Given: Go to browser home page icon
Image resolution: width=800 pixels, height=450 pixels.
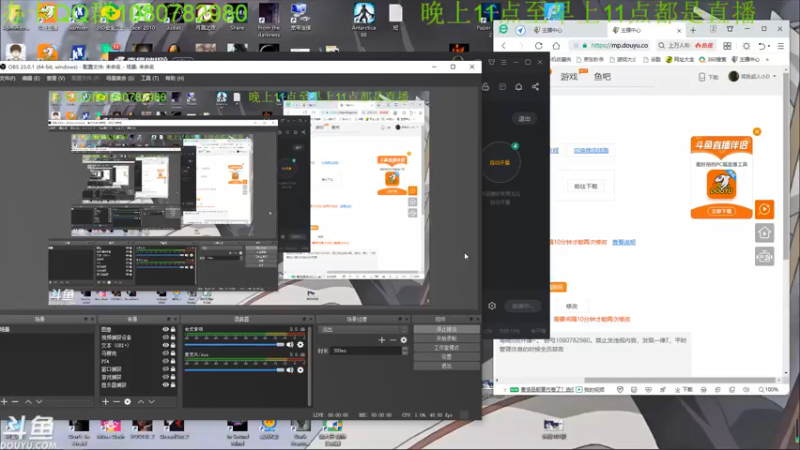Looking at the screenshot, I should [556, 46].
